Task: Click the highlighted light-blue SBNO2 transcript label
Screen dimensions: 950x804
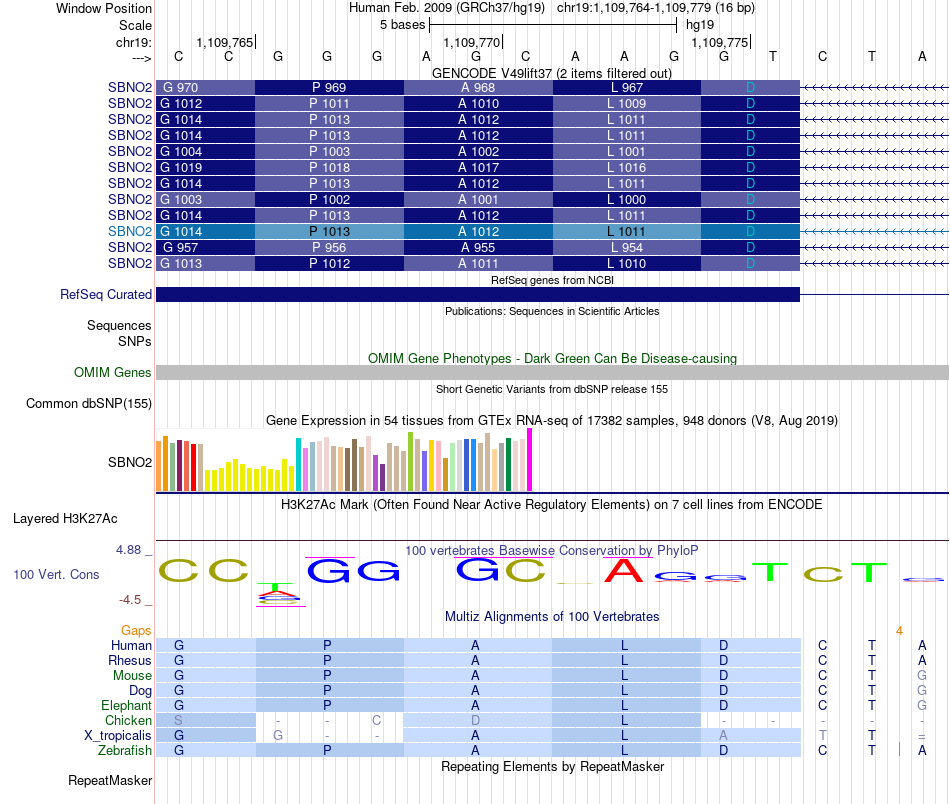Action: [x=130, y=231]
